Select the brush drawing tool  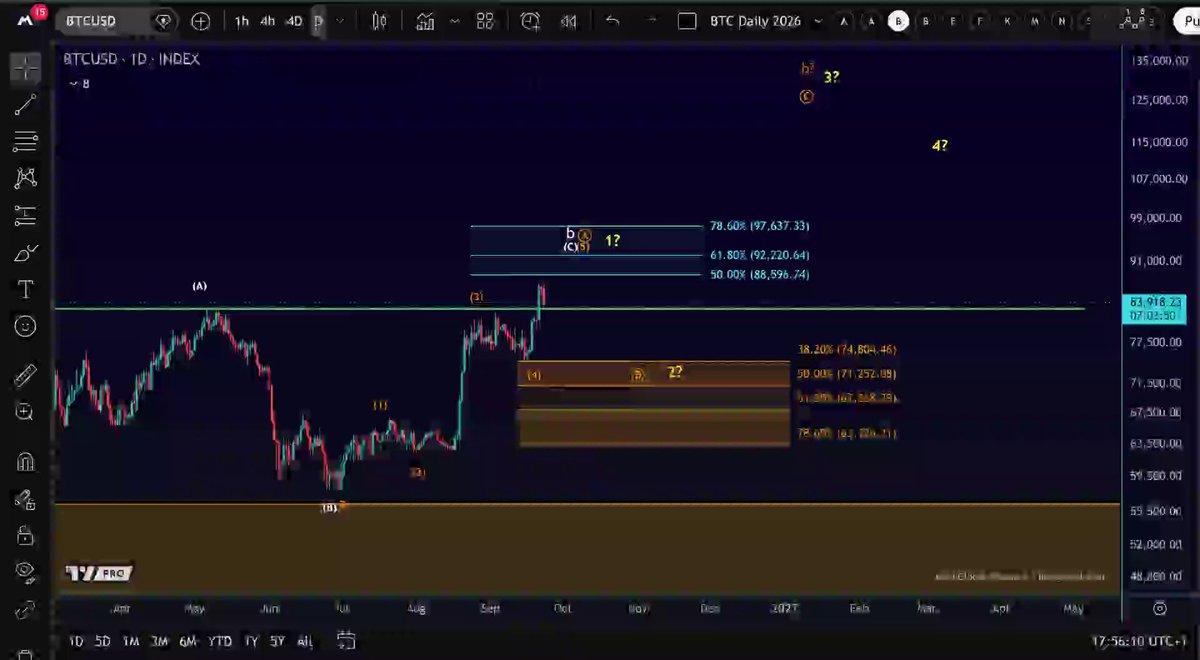coord(26,252)
